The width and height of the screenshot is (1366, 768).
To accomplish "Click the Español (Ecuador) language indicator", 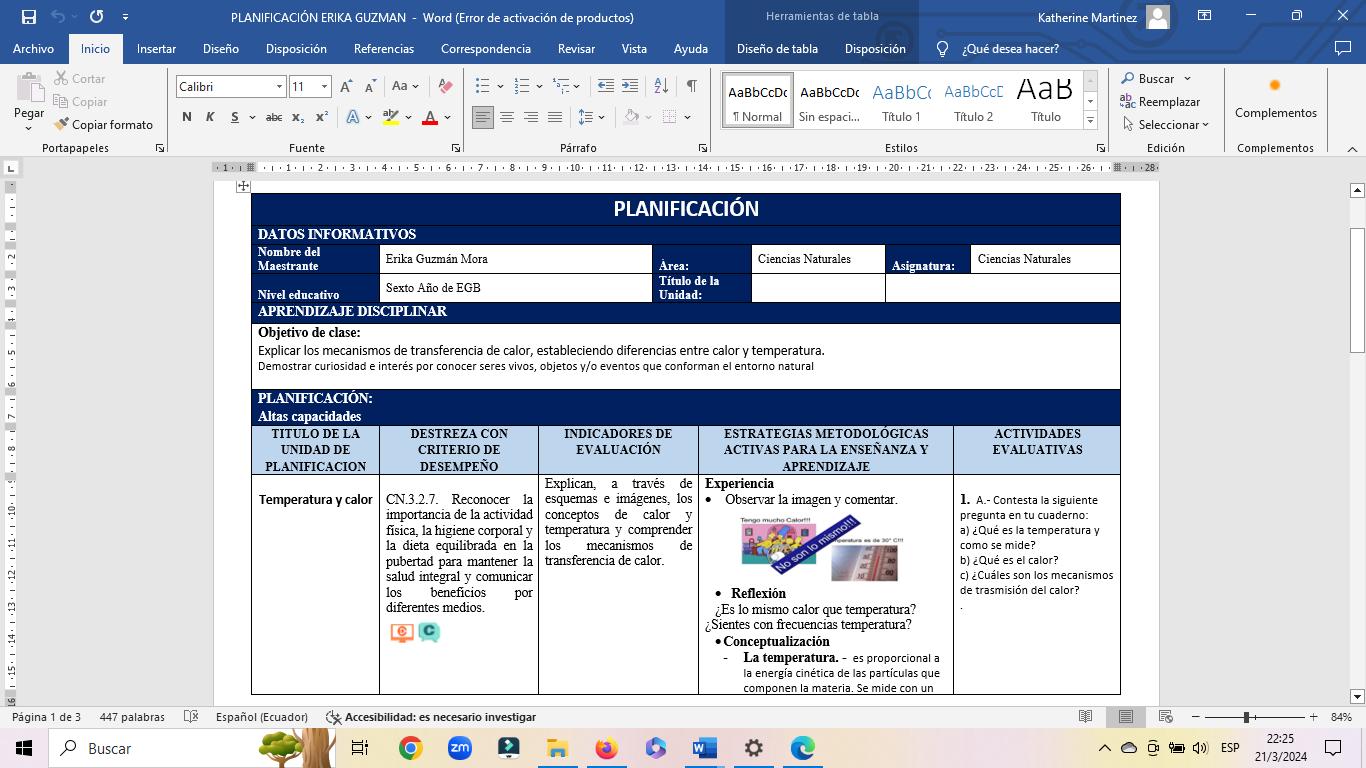I will (262, 717).
